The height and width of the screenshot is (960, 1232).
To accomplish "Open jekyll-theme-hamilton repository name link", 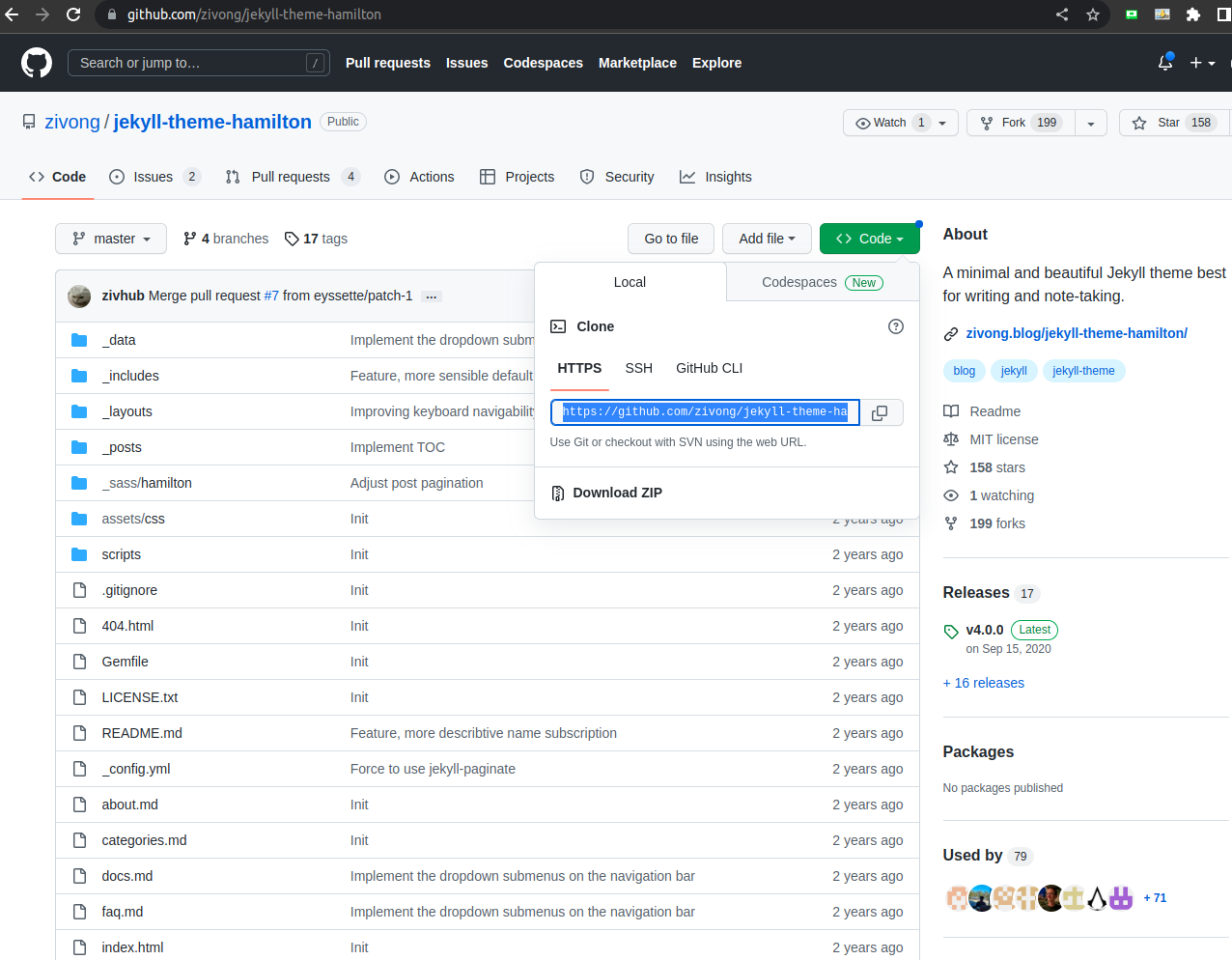I will [212, 122].
